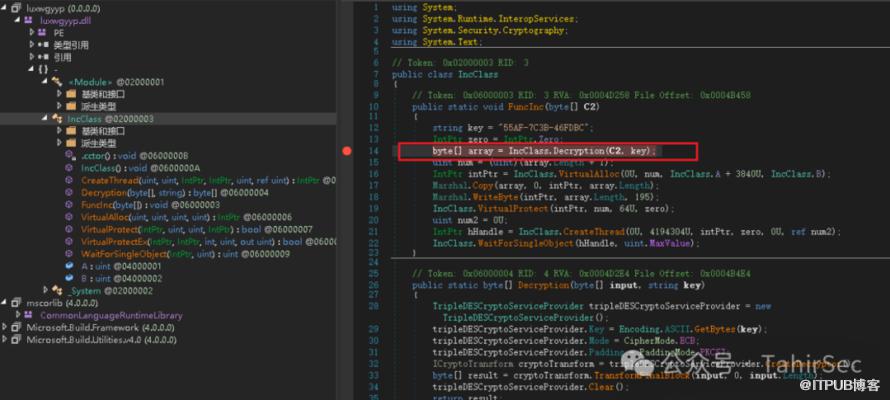Select the <Module> @02000001 tree label
The width and height of the screenshot is (890, 400).
[116, 82]
